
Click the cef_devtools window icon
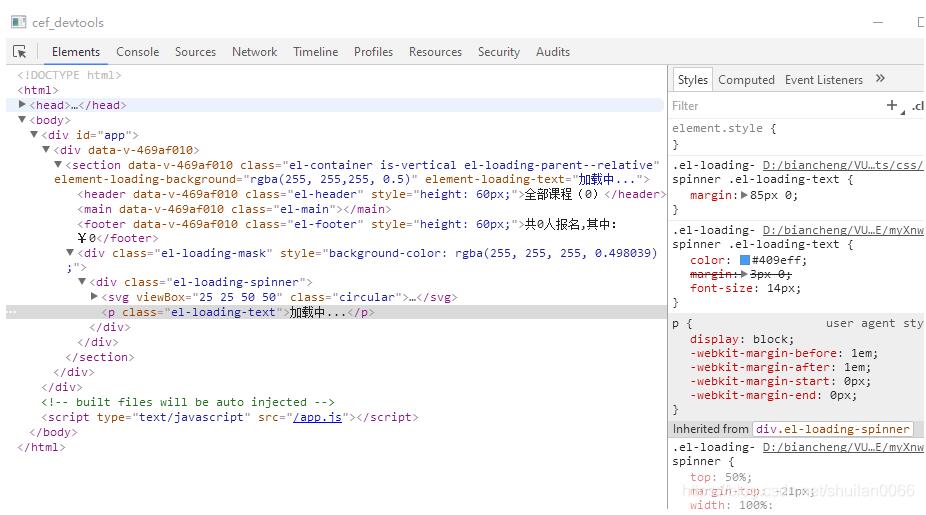click(x=18, y=22)
